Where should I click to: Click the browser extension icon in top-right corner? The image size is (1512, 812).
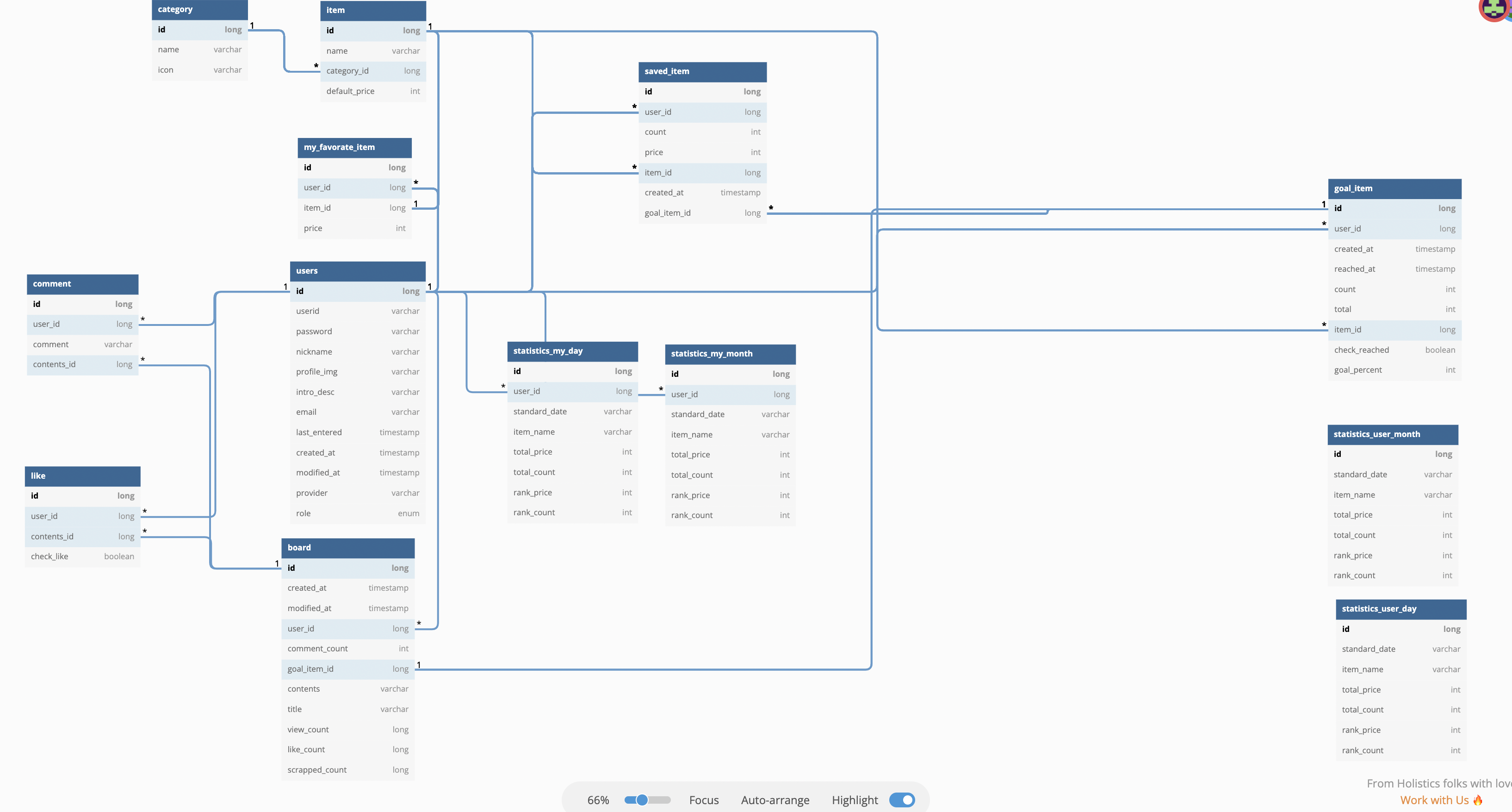1493,9
